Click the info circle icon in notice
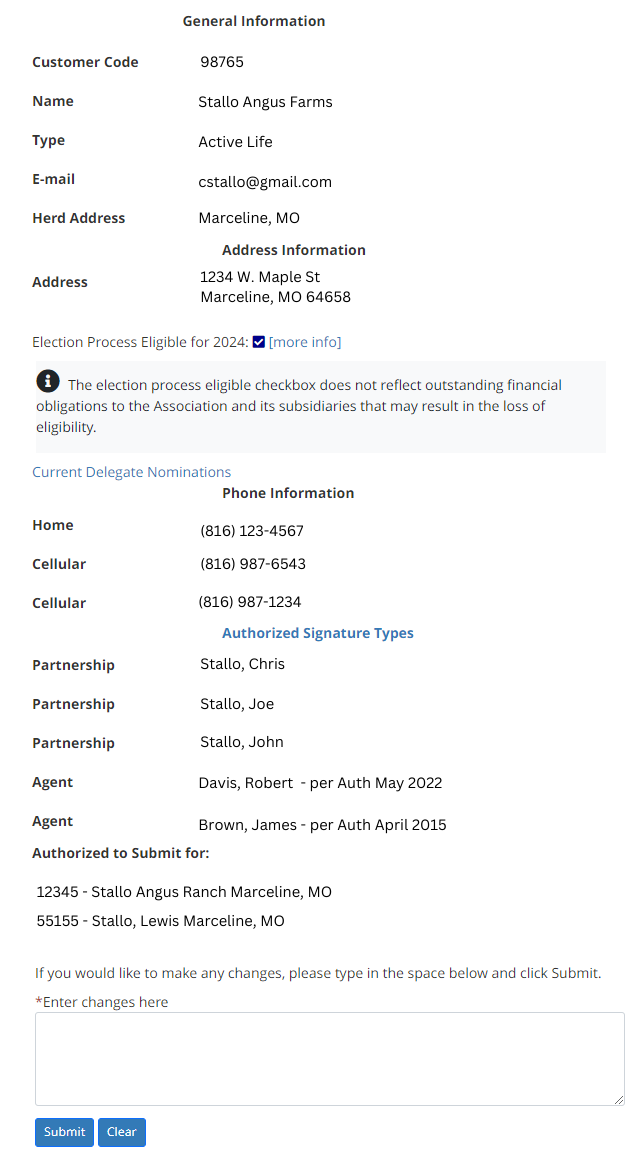This screenshot has width=644, height=1158. coord(48,381)
